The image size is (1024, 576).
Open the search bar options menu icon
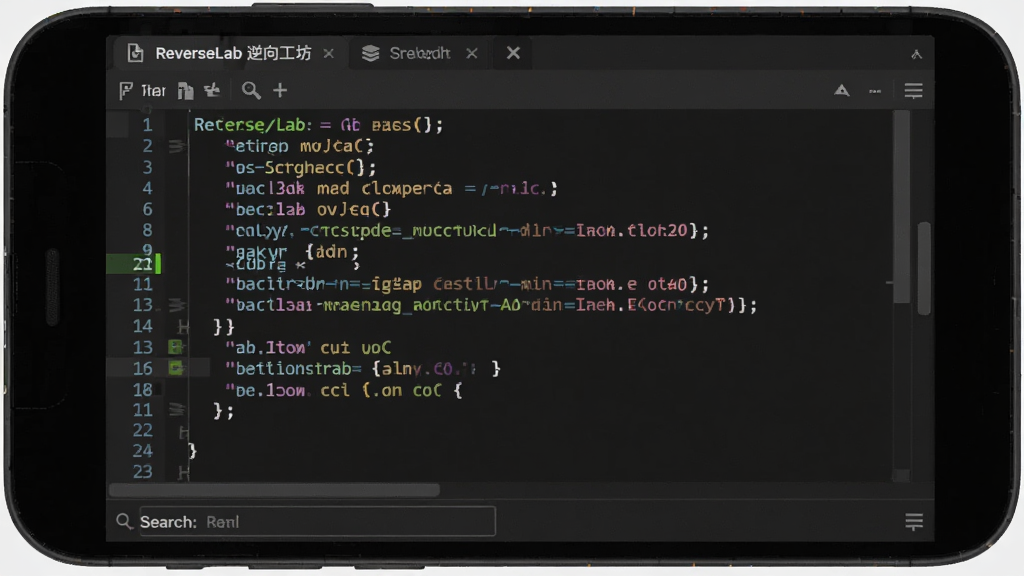pyautogui.click(x=914, y=522)
